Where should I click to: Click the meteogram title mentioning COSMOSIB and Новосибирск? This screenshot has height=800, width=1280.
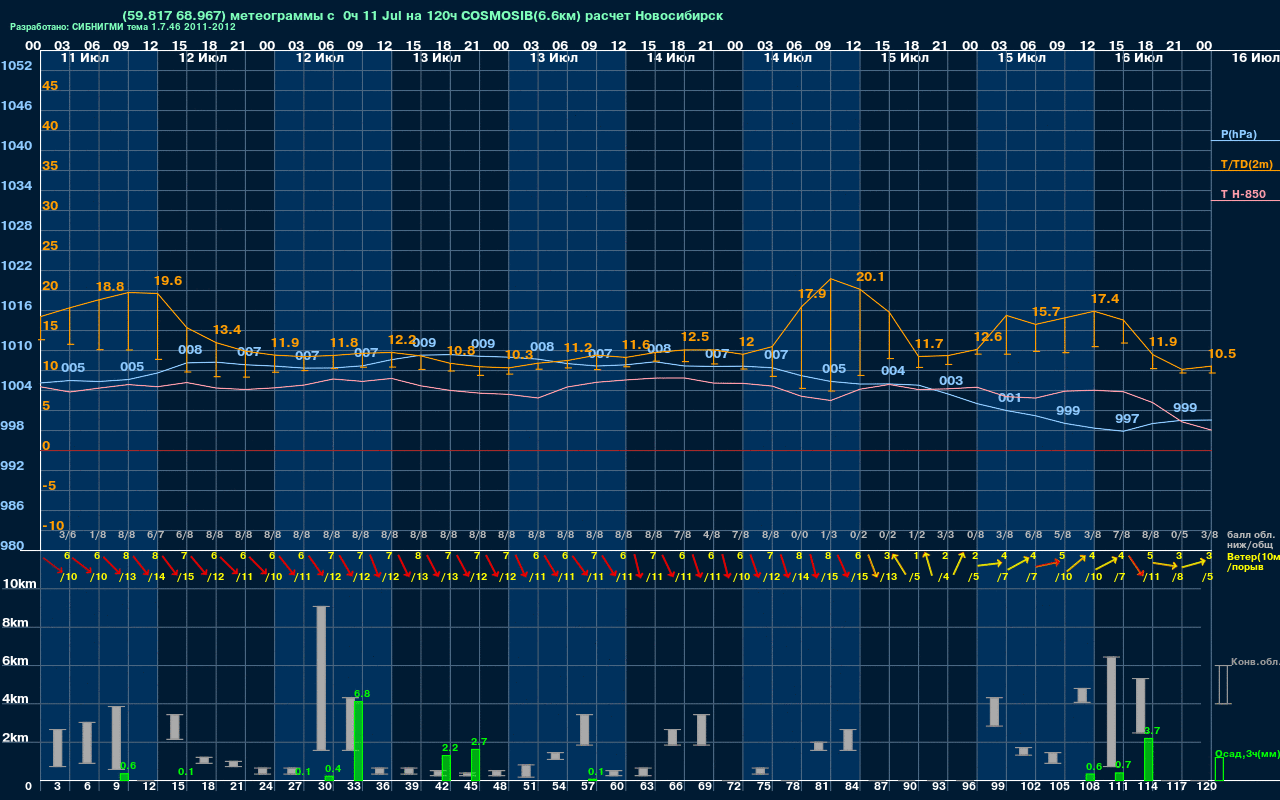pos(422,16)
